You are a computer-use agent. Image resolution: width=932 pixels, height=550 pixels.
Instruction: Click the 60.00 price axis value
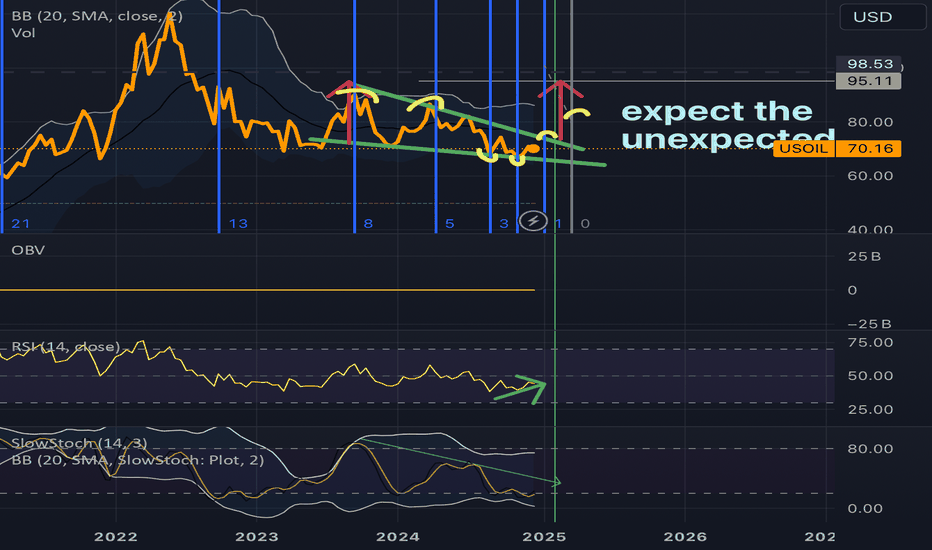click(870, 176)
